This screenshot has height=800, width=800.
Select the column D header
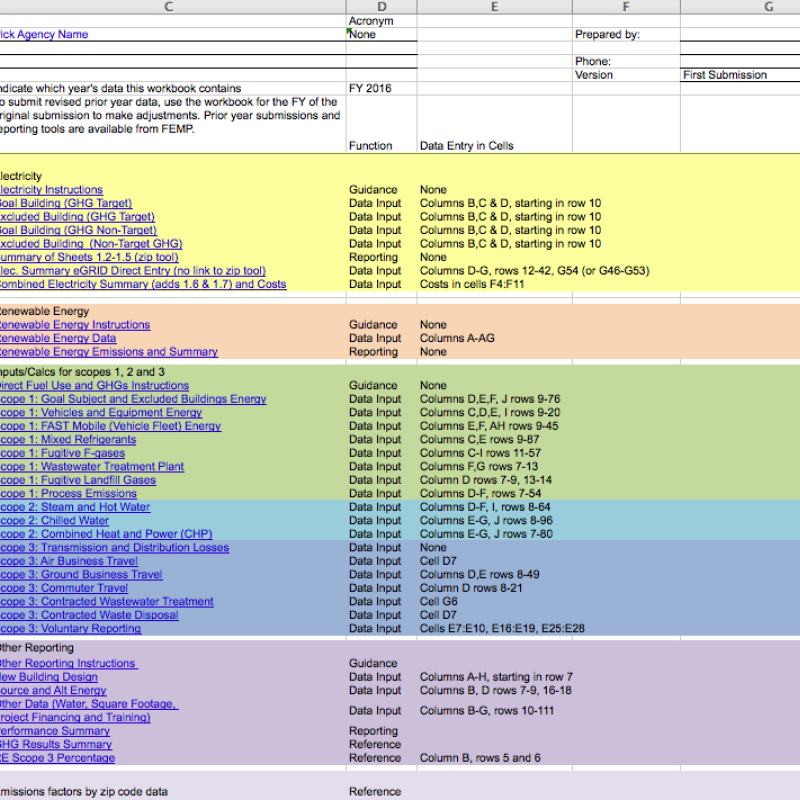(381, 7)
